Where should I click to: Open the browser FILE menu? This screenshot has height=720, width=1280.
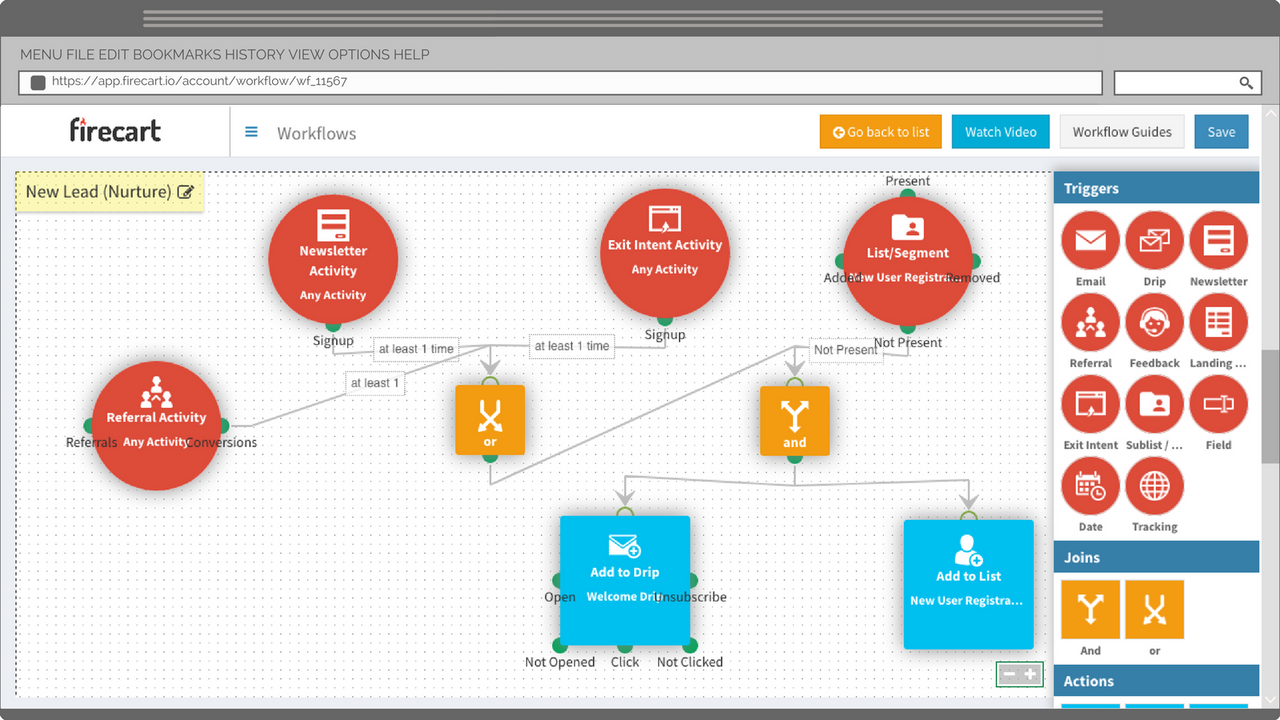pos(81,55)
